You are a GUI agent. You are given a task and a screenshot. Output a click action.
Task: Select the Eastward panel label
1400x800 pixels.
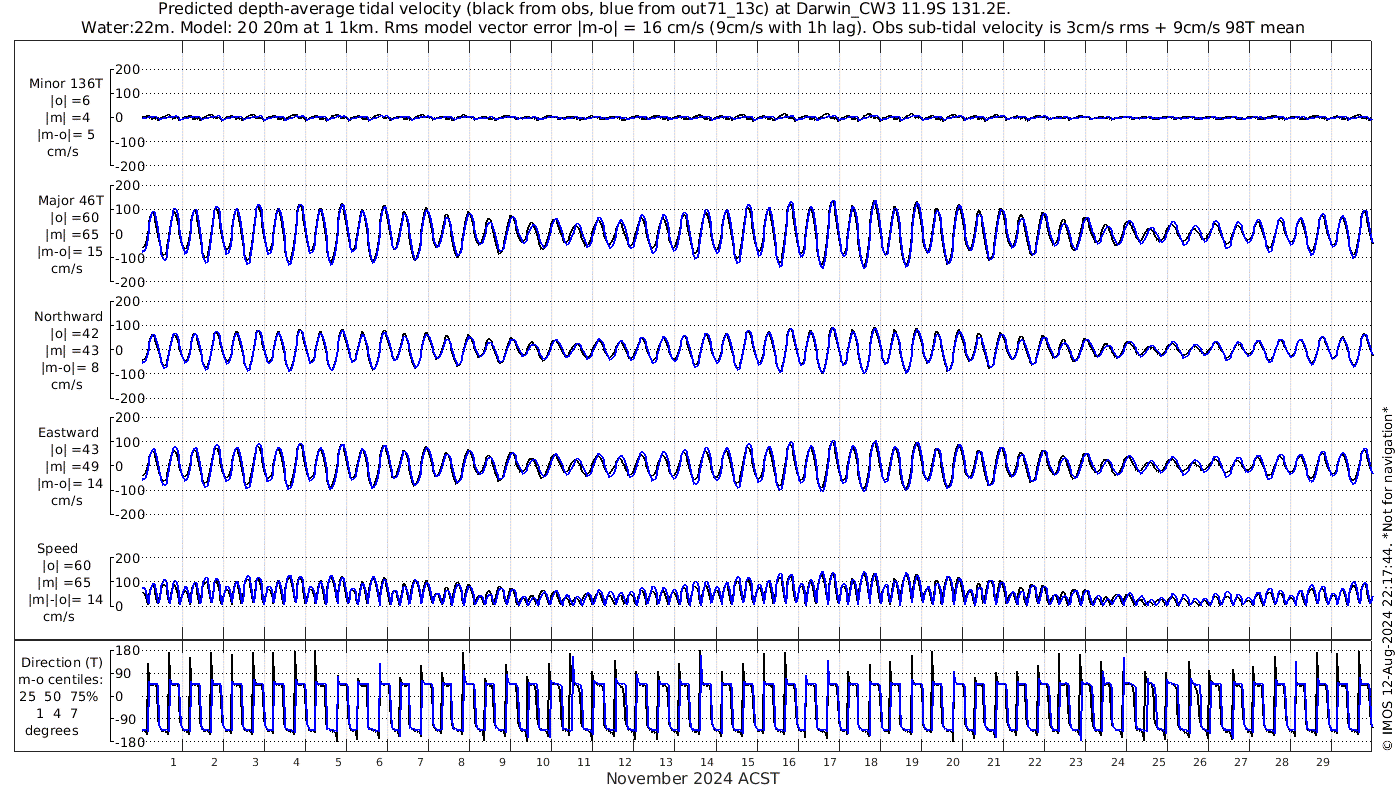pos(68,433)
